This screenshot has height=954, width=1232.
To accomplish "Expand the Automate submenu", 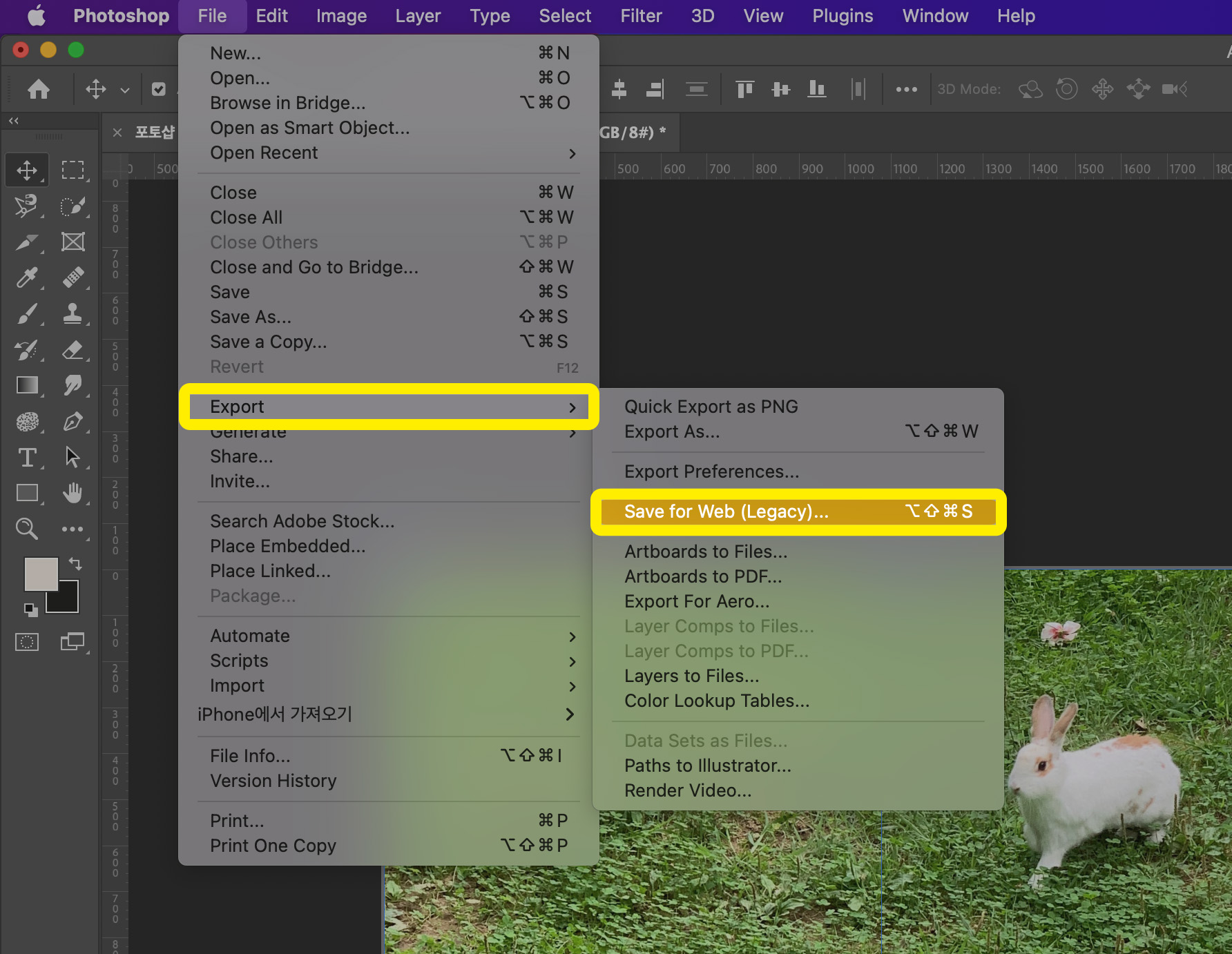I will 389,636.
